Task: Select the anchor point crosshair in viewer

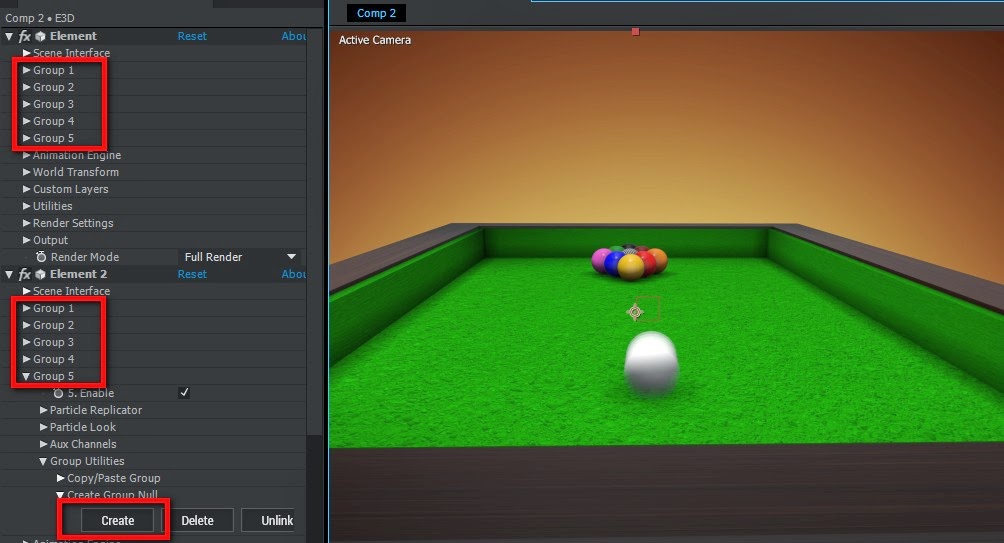Action: point(635,312)
